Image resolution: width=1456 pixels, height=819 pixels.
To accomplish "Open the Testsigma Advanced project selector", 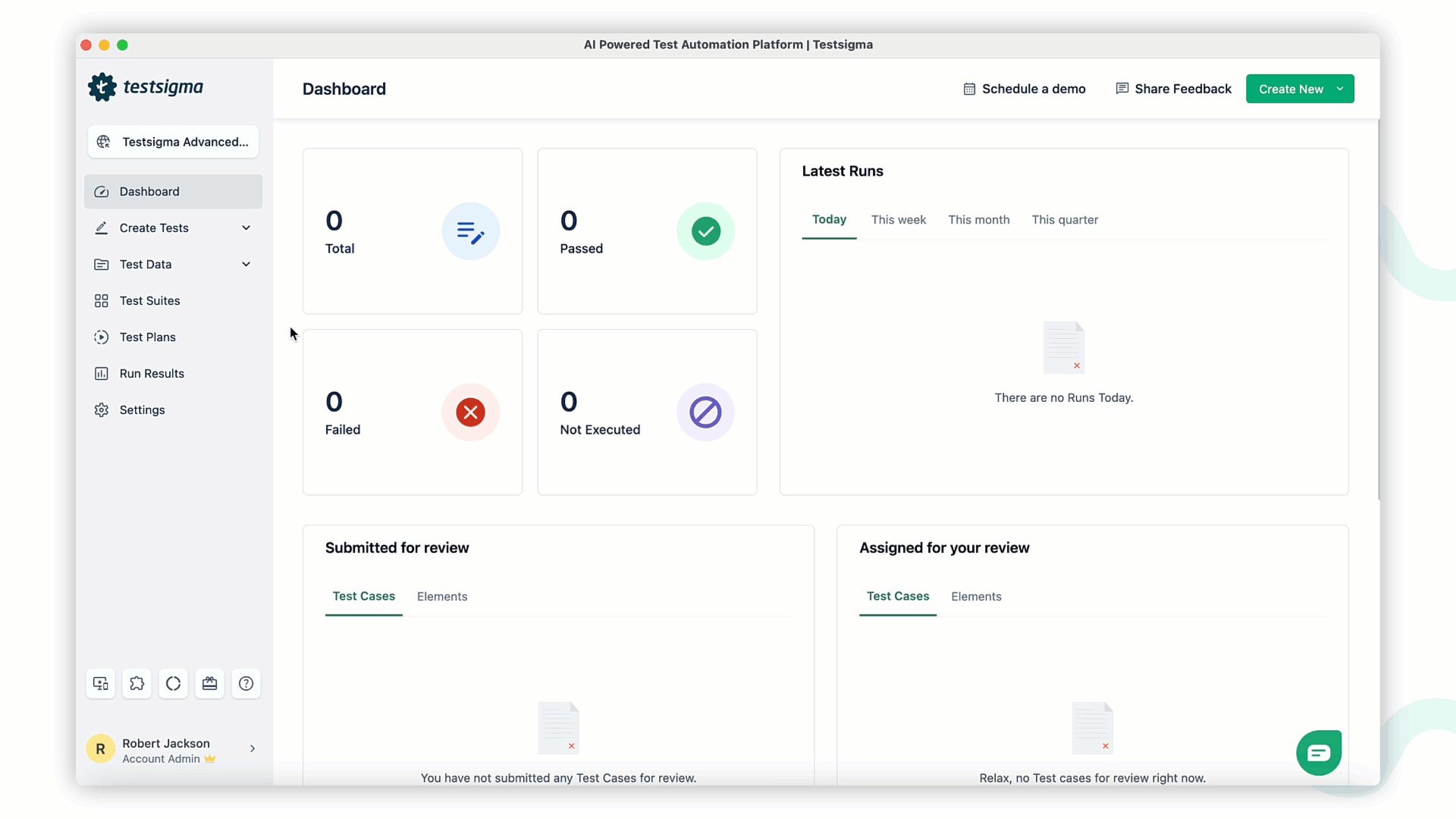I will point(173,142).
